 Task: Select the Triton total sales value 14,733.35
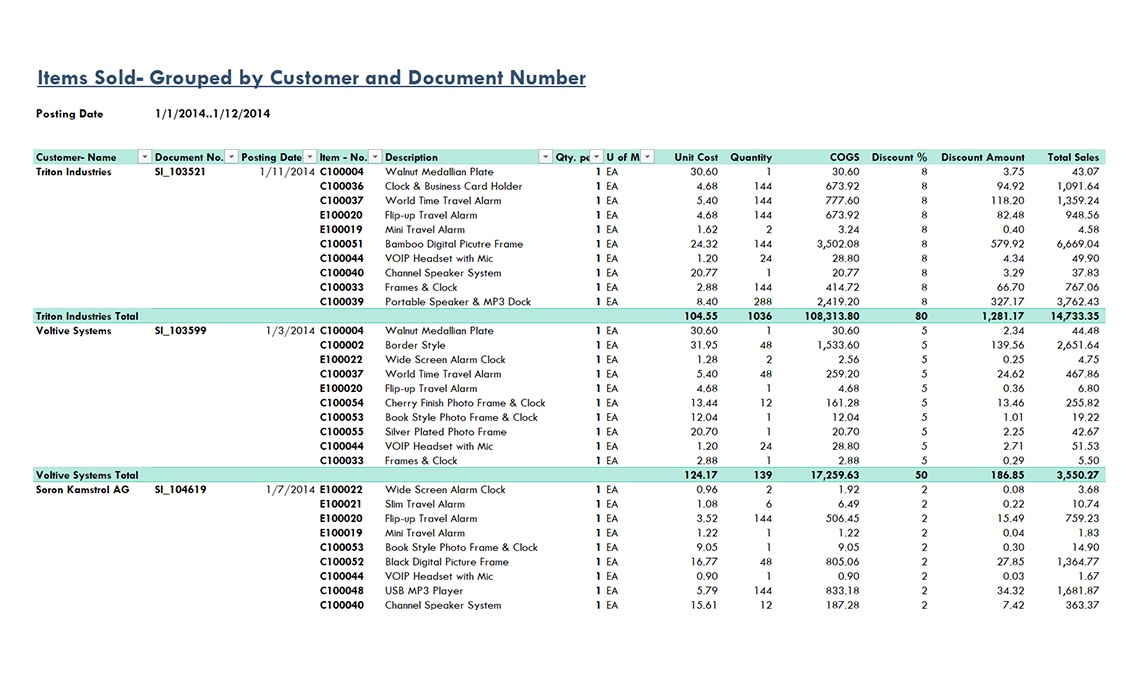(x=1075, y=316)
